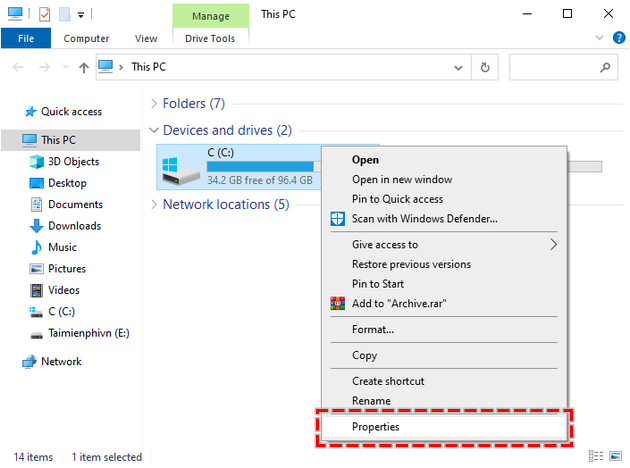Screen dimensions: 630x468
Task: Switch to the View ribbon tab
Action: pos(146,39)
